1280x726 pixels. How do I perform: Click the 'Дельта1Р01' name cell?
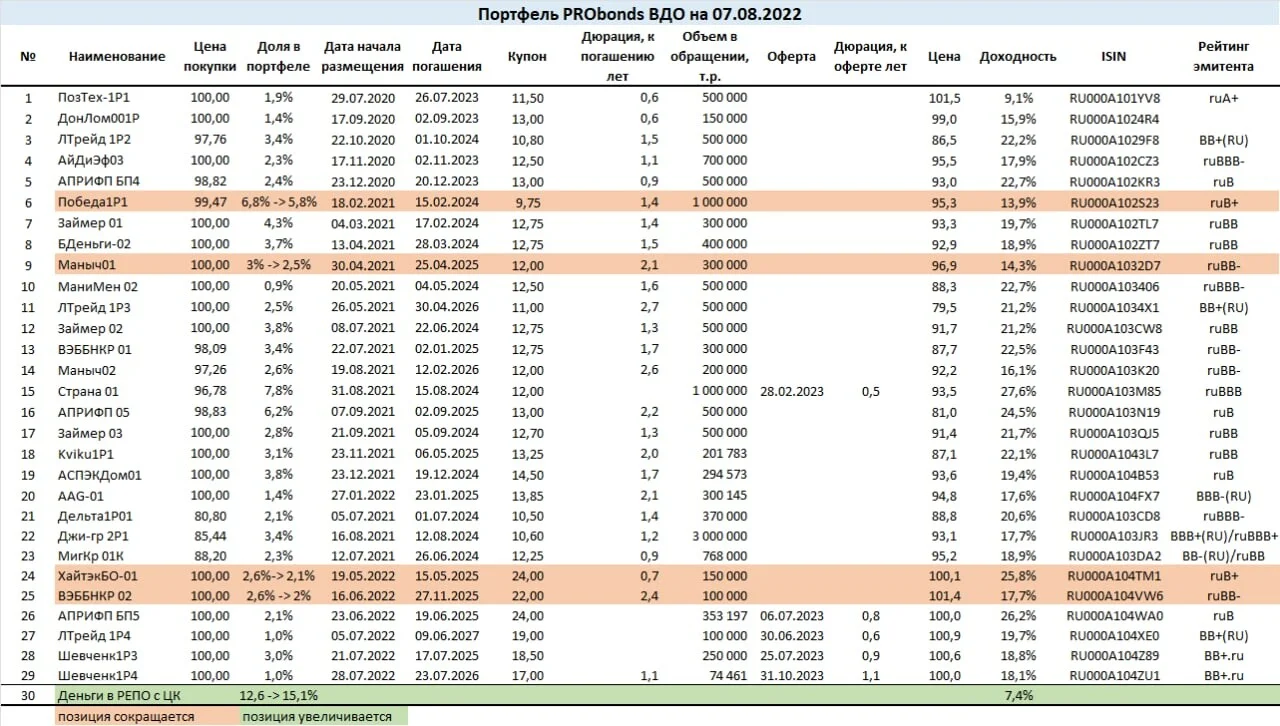coord(95,517)
